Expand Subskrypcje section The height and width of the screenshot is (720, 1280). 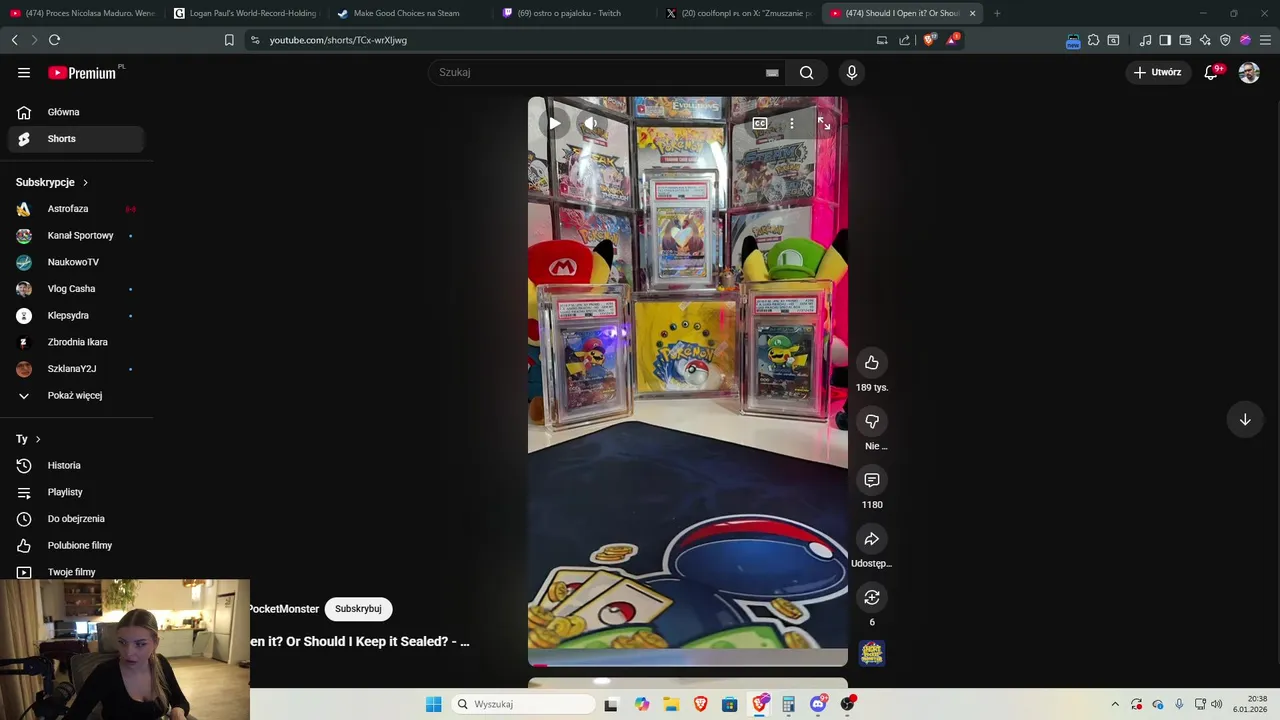[52, 182]
